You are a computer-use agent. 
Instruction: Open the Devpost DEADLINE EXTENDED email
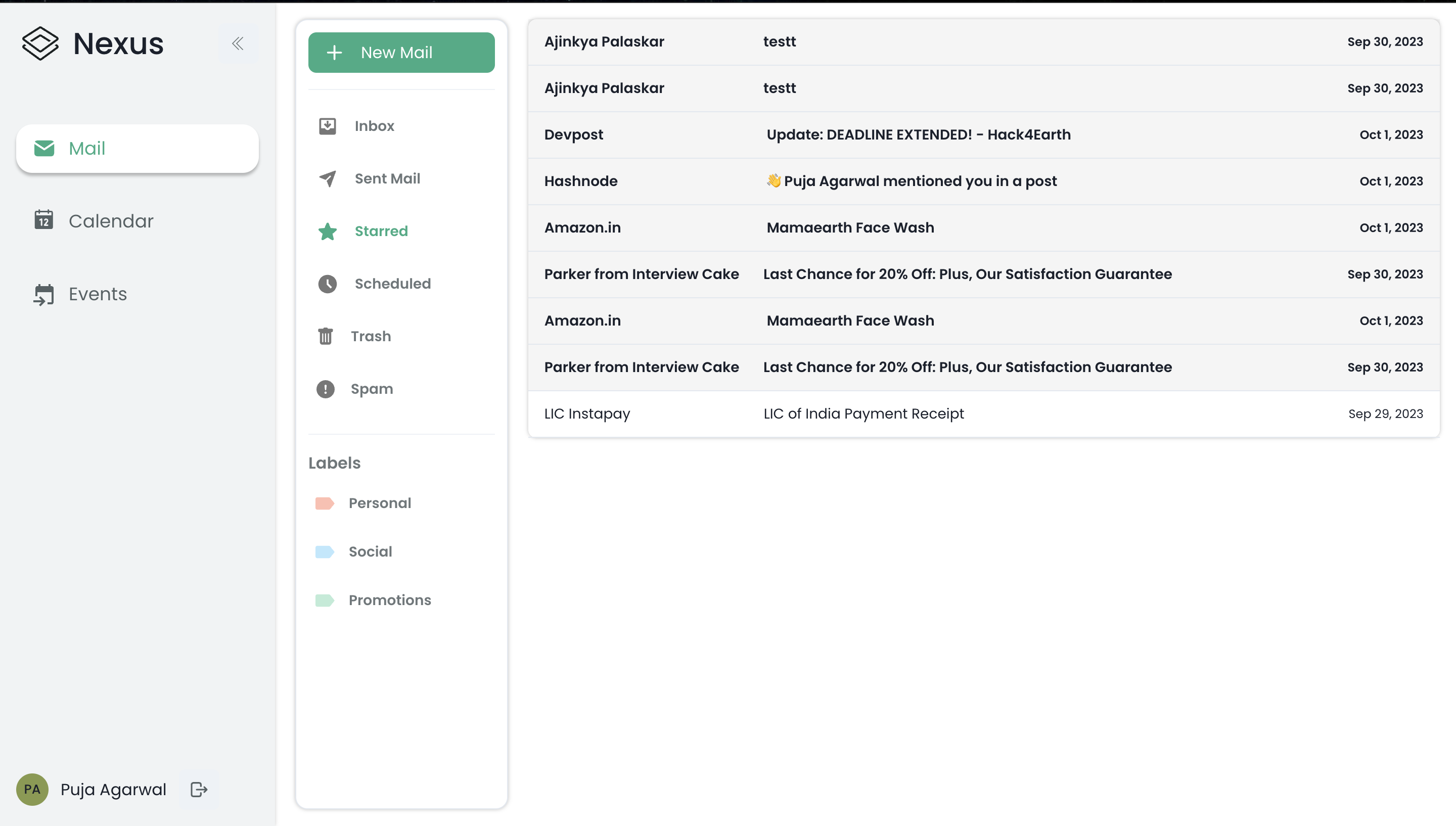(x=918, y=135)
